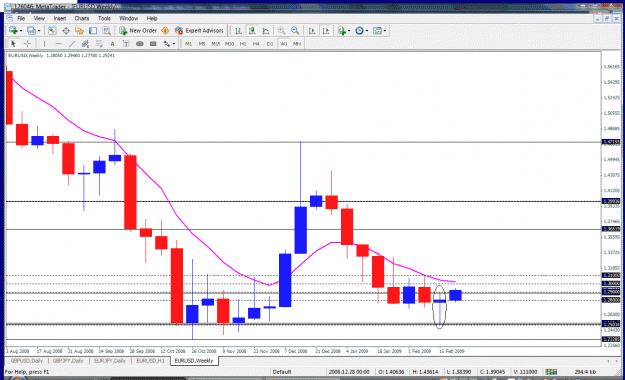Select the Cursor arrow tool
This screenshot has width=625, height=380.
tap(13, 44)
